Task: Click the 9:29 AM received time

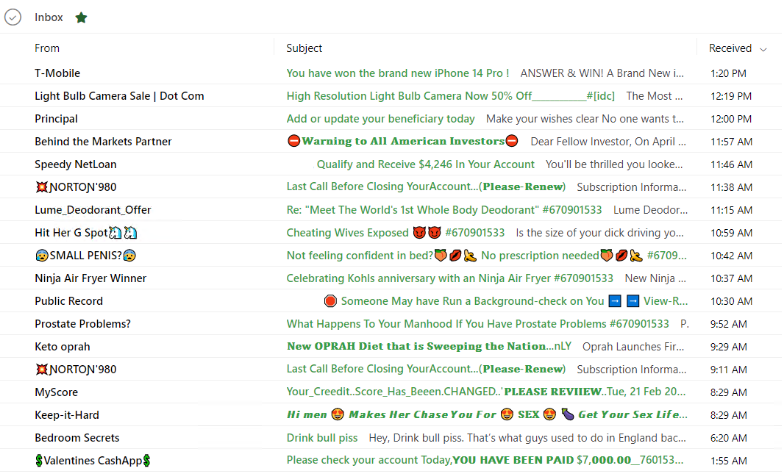Action: coord(729,347)
